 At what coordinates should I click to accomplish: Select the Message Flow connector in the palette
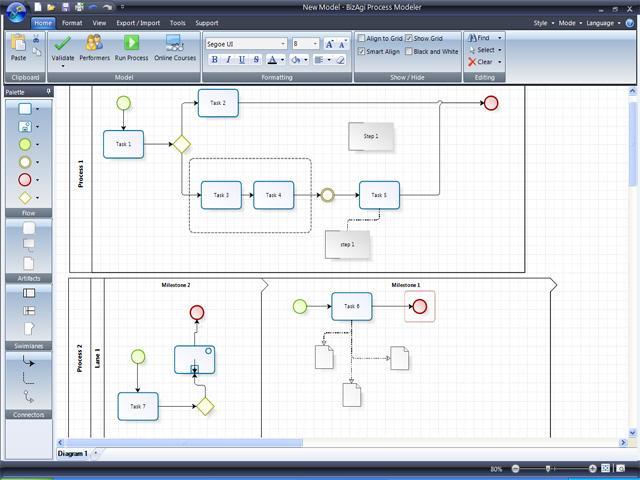(28, 396)
